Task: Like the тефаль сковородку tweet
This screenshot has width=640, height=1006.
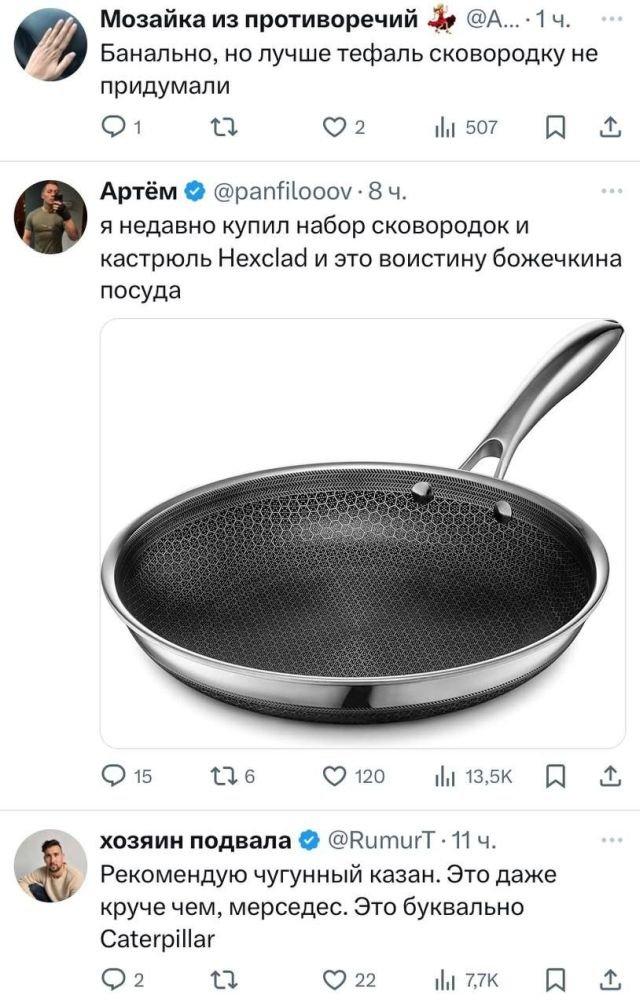Action: (334, 128)
